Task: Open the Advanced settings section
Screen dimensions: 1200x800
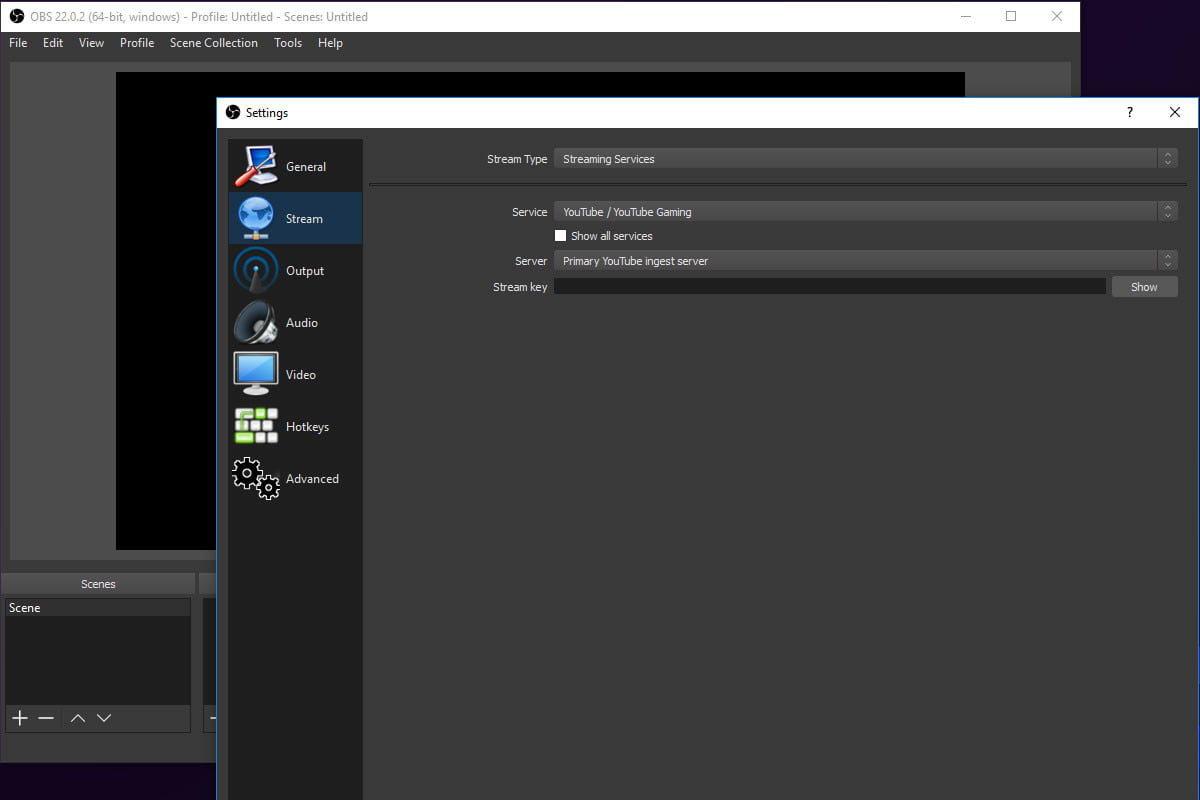Action: (295, 478)
